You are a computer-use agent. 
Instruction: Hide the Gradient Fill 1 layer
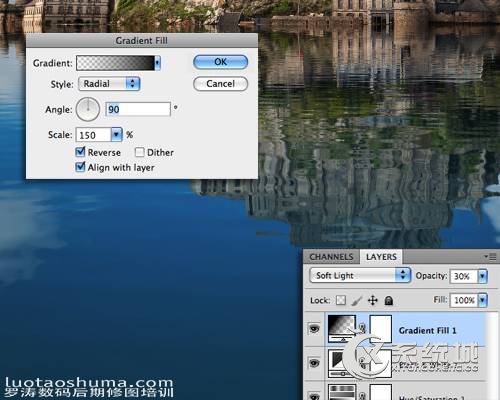pyautogui.click(x=314, y=329)
